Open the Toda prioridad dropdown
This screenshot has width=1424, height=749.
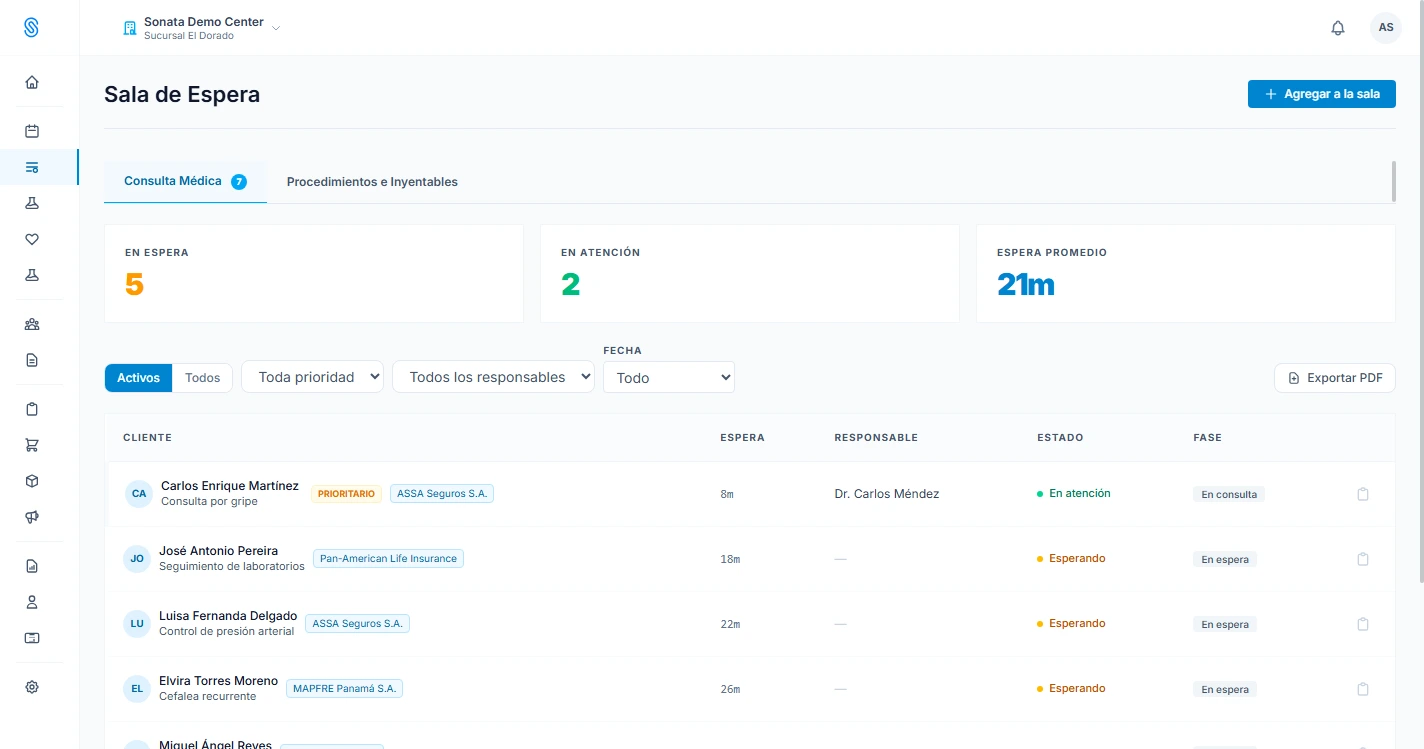tap(313, 377)
